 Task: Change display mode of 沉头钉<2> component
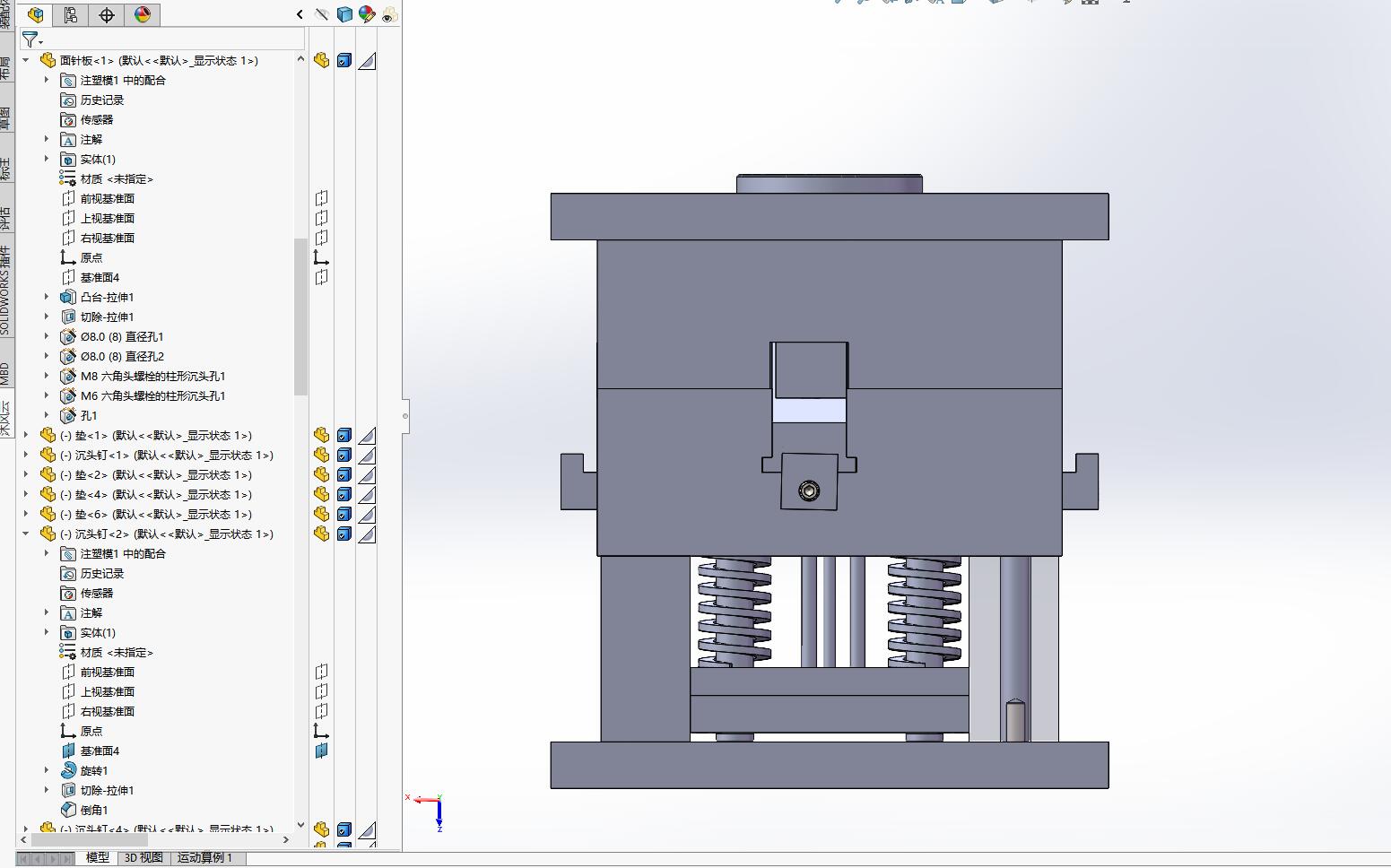tap(344, 534)
